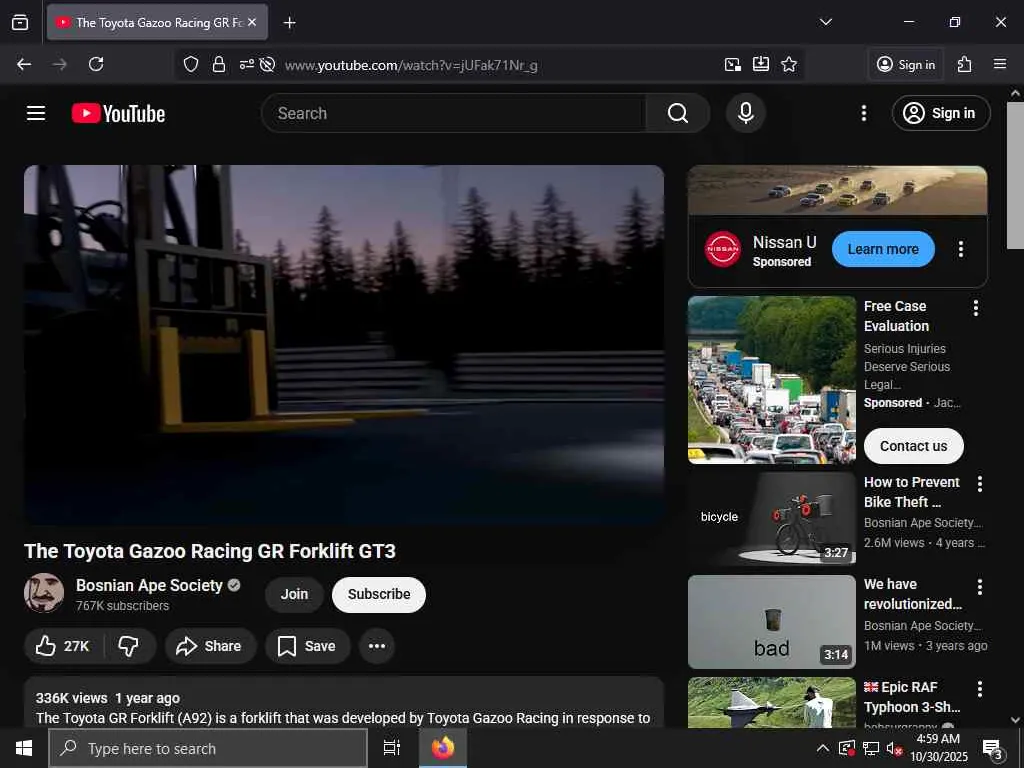1024x768 pixels.
Task: Open options for We have revolutionized video
Action: tap(980, 586)
